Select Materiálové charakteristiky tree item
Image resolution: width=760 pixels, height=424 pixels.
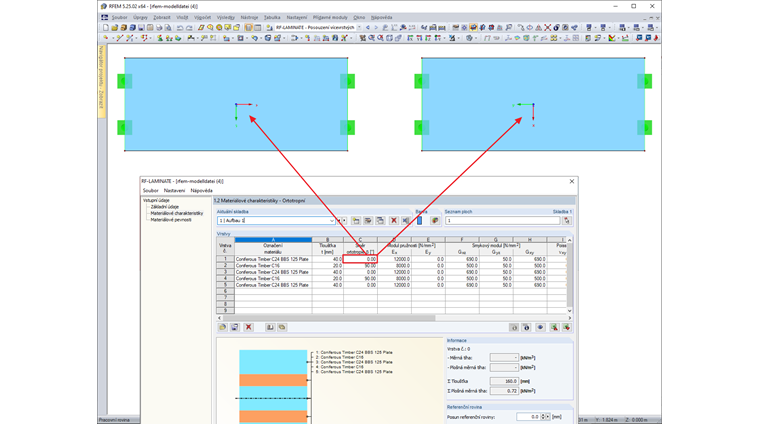pos(177,213)
